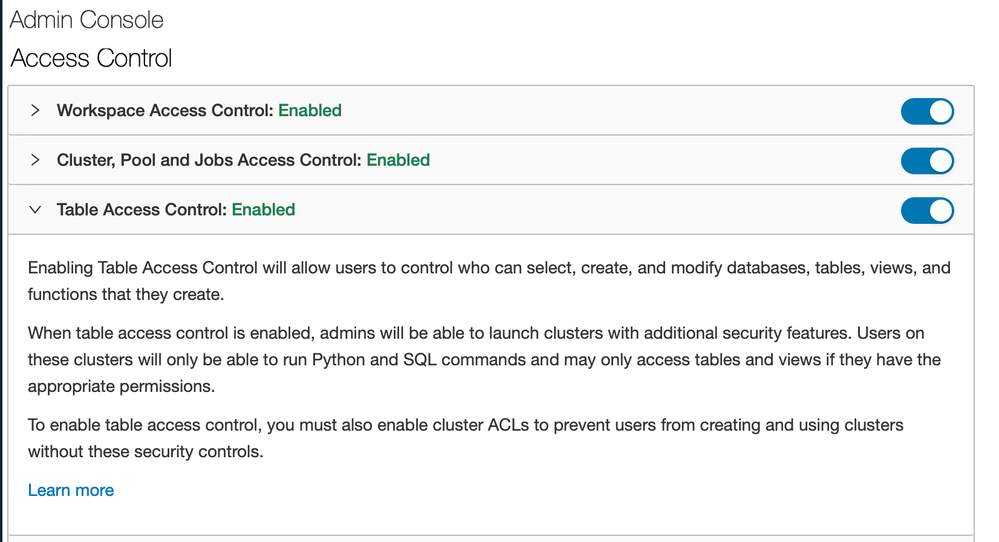Click the Admin Console title

point(87,20)
